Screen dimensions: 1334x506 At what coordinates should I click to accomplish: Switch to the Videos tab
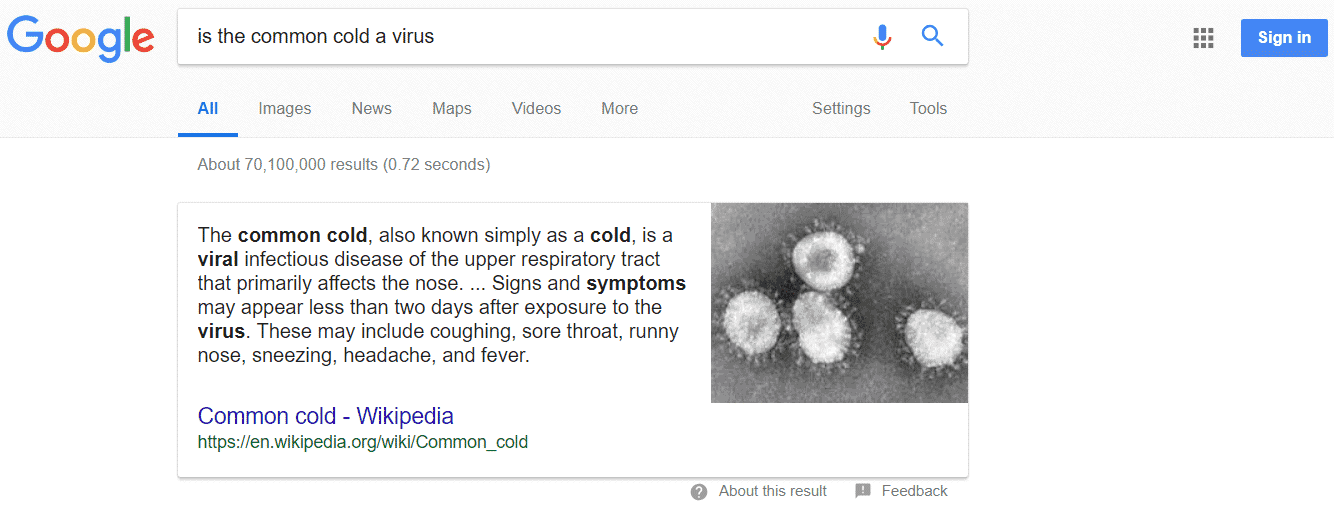[x=536, y=108]
